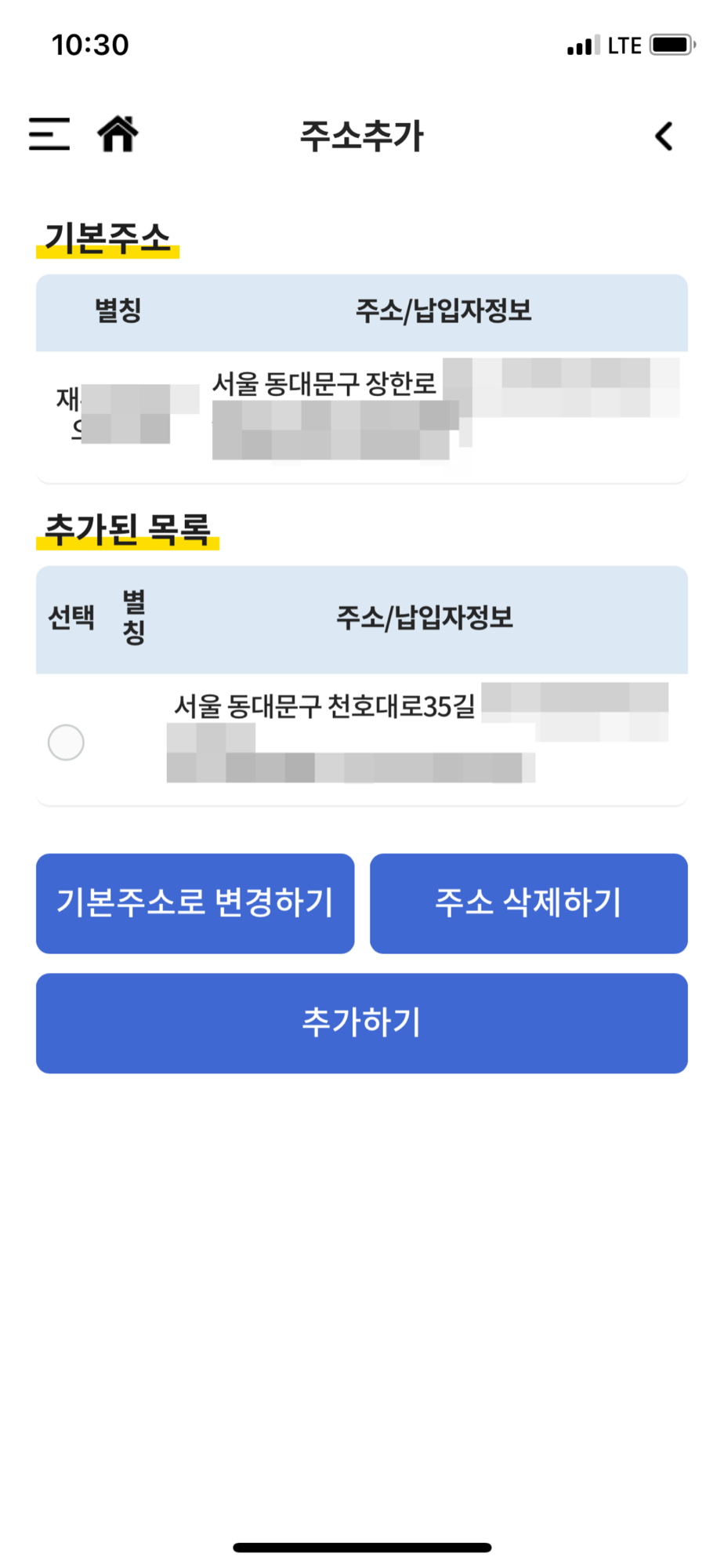
Task: Select the 서울 동대문구 장한로 default address row
Action: [x=362, y=416]
